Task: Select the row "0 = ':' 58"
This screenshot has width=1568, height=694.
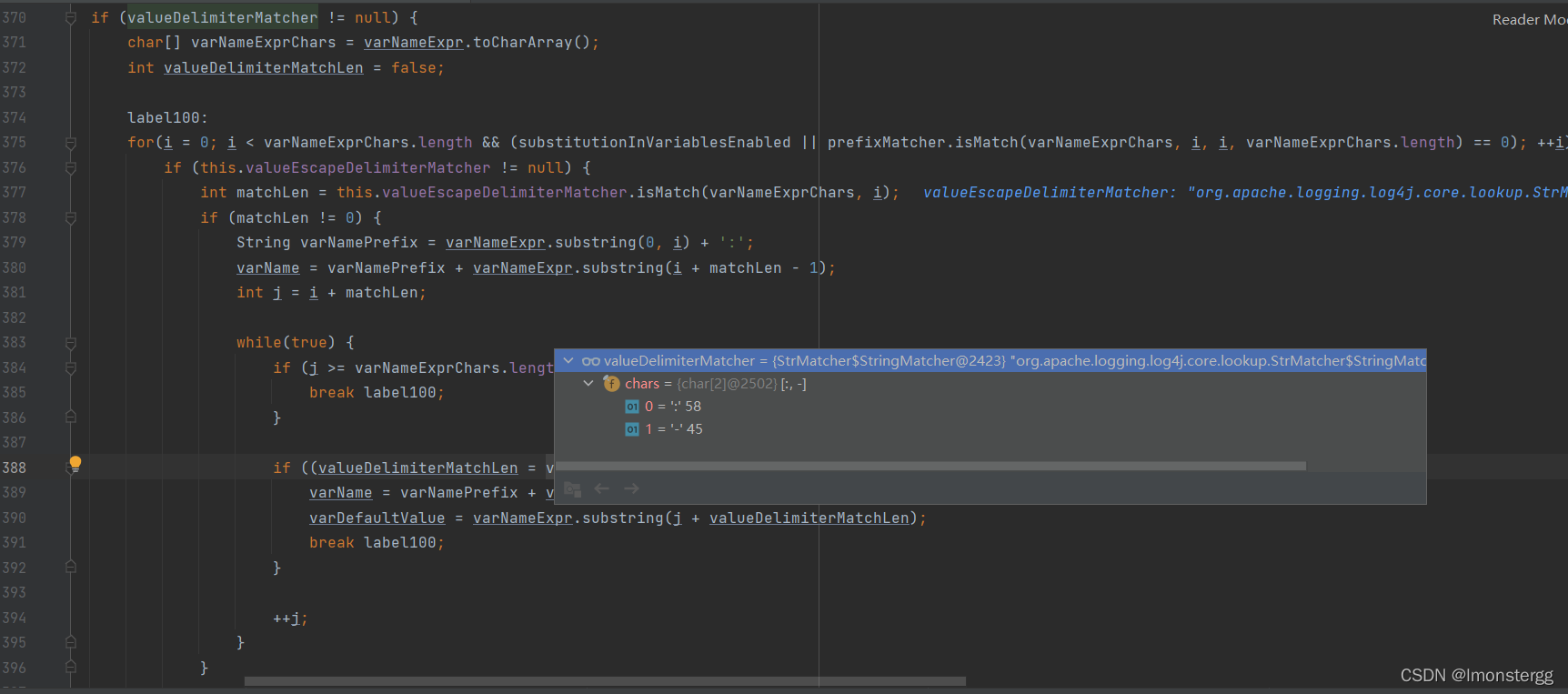Action: tap(672, 407)
